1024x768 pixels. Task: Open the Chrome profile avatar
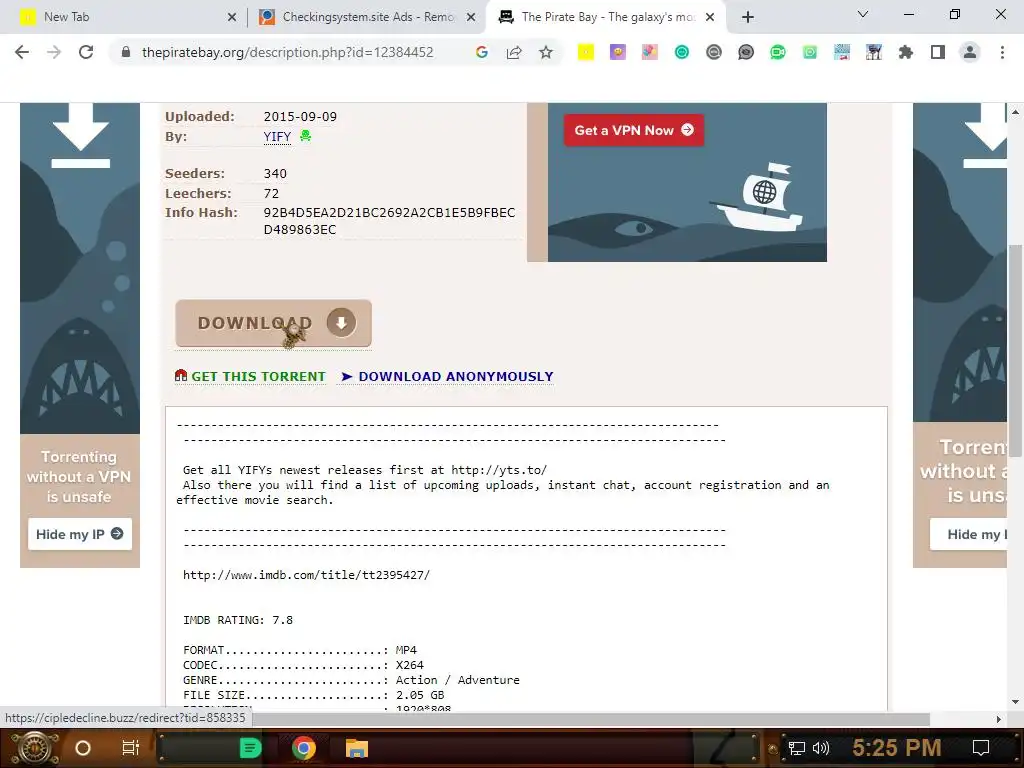[x=970, y=52]
